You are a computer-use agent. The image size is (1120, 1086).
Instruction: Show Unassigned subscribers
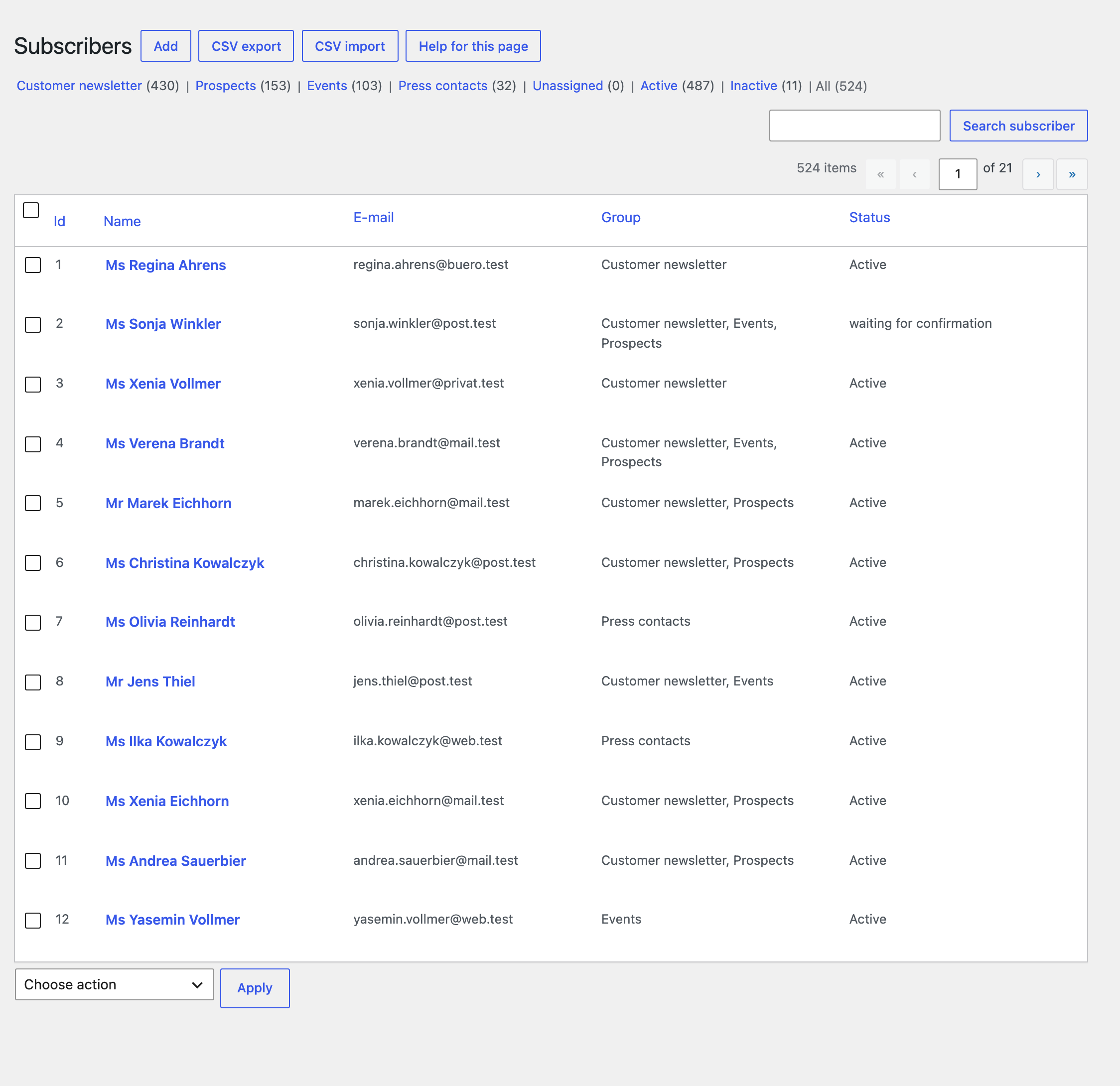pyautogui.click(x=568, y=86)
